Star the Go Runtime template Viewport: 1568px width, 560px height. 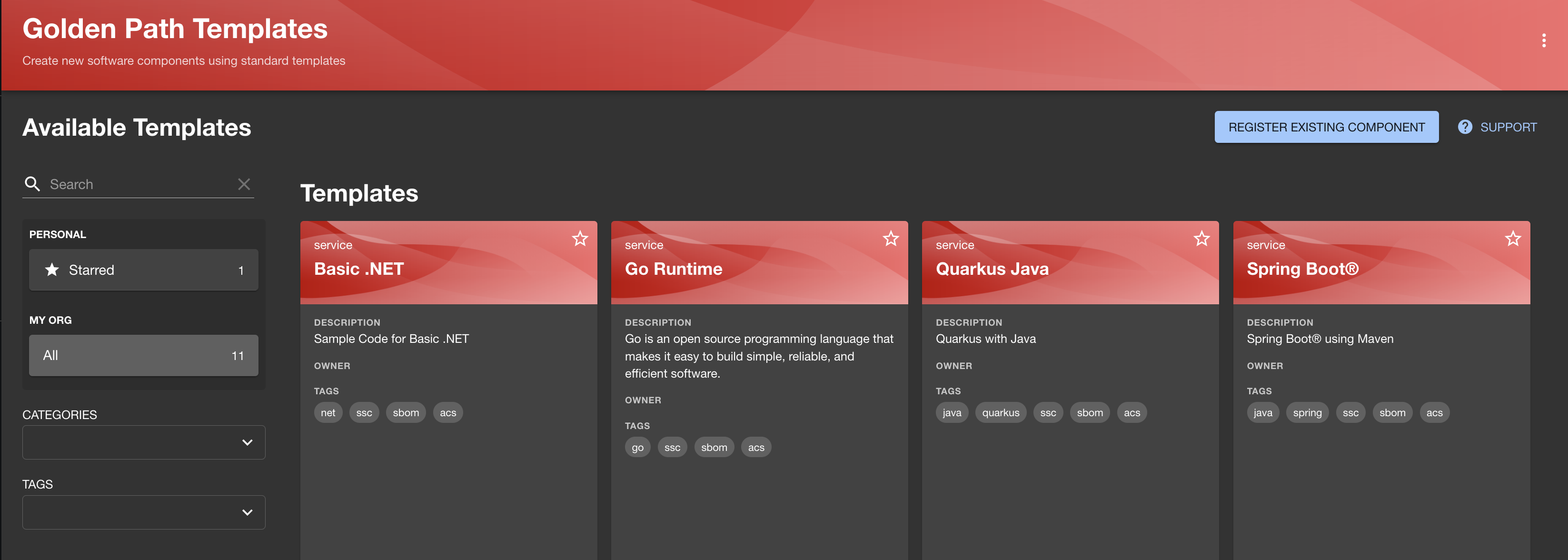coord(891,239)
